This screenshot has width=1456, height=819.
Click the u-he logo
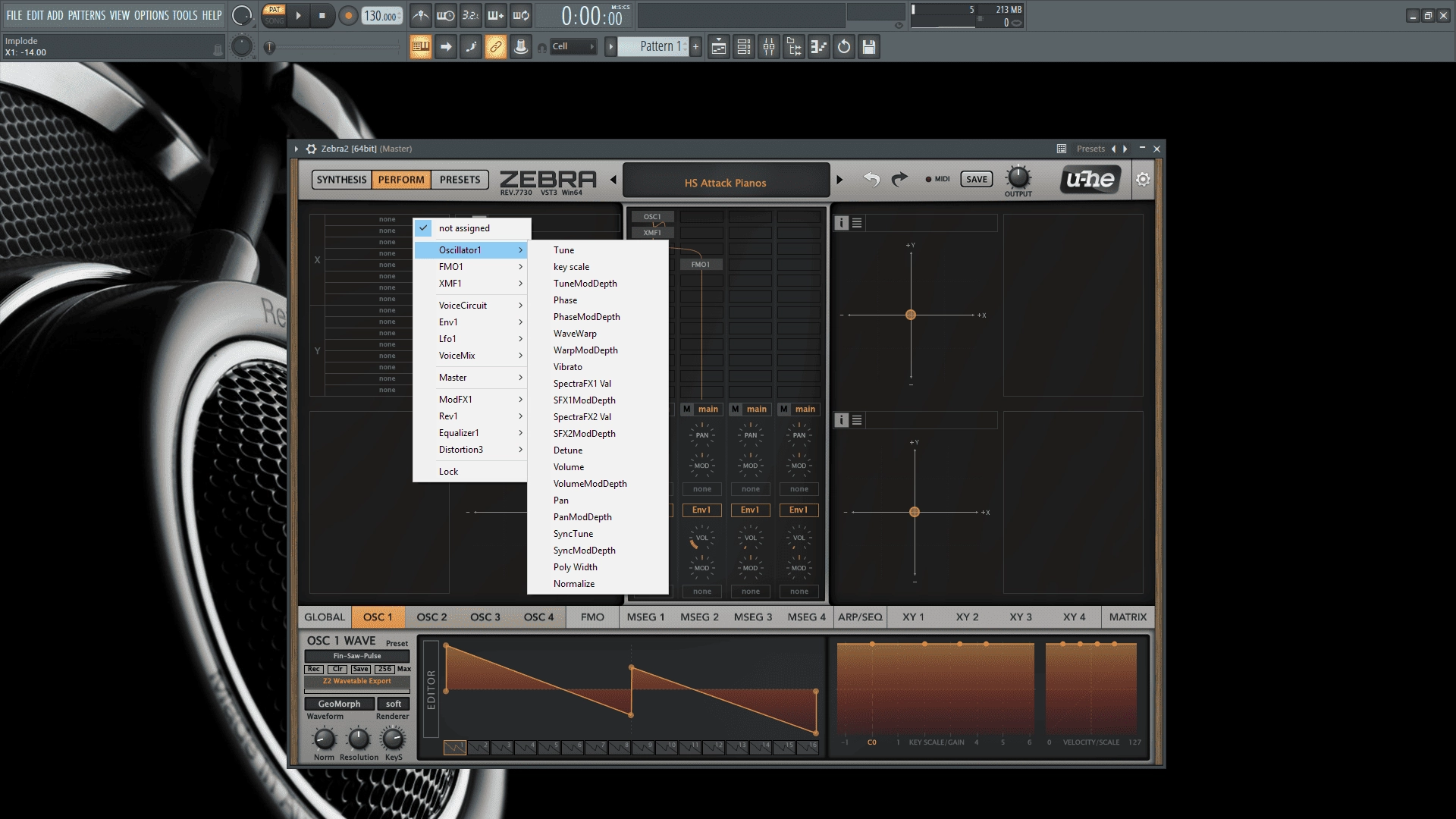(1090, 179)
